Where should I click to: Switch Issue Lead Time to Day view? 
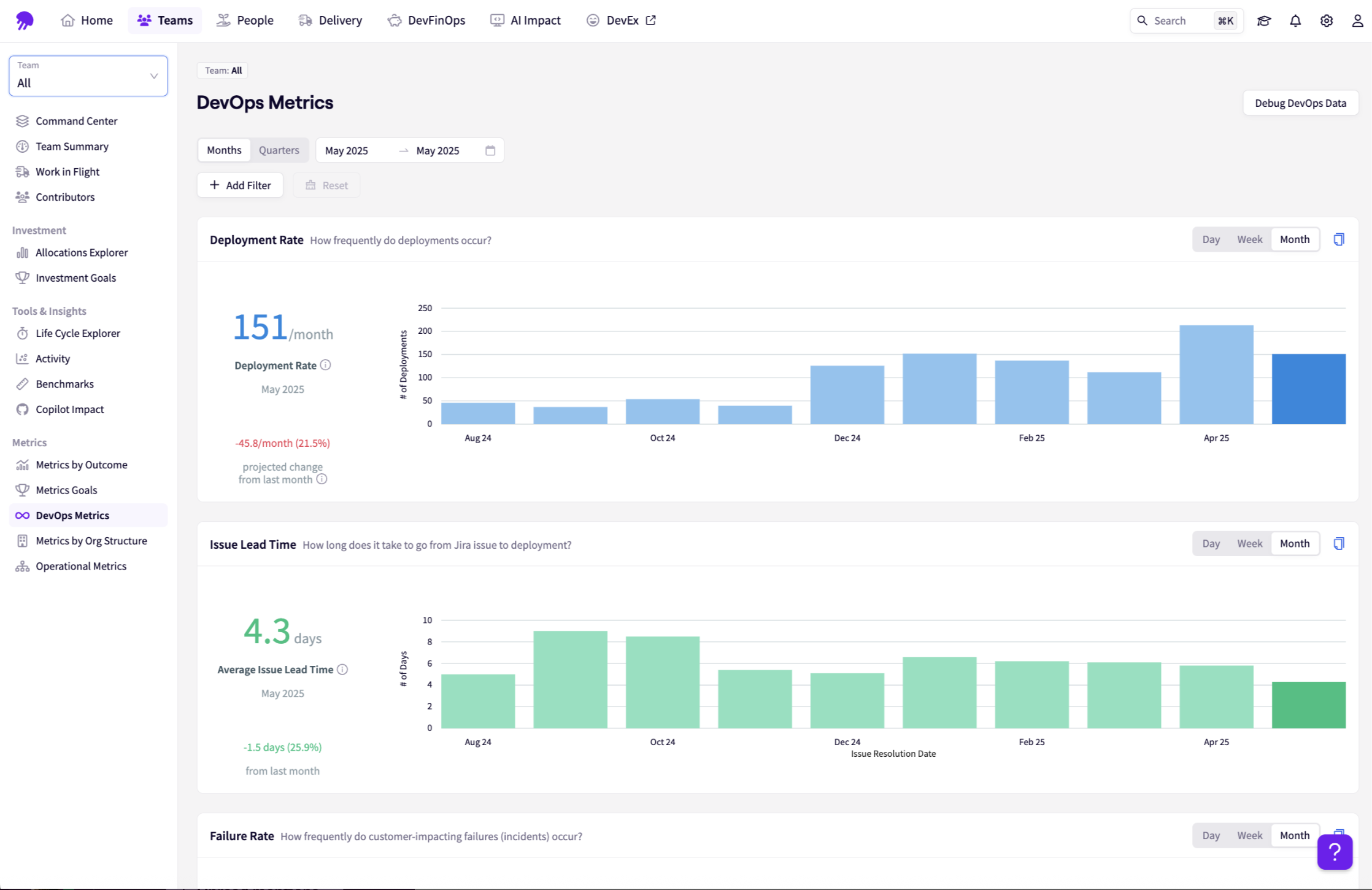click(x=1211, y=543)
